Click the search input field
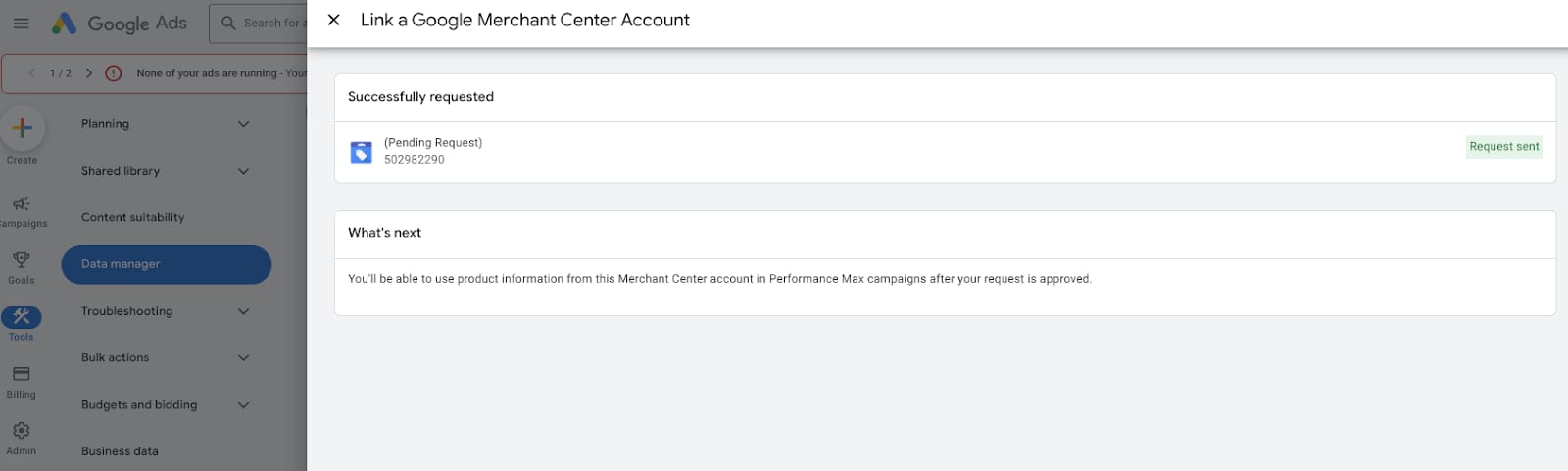The image size is (1568, 471). [x=269, y=23]
